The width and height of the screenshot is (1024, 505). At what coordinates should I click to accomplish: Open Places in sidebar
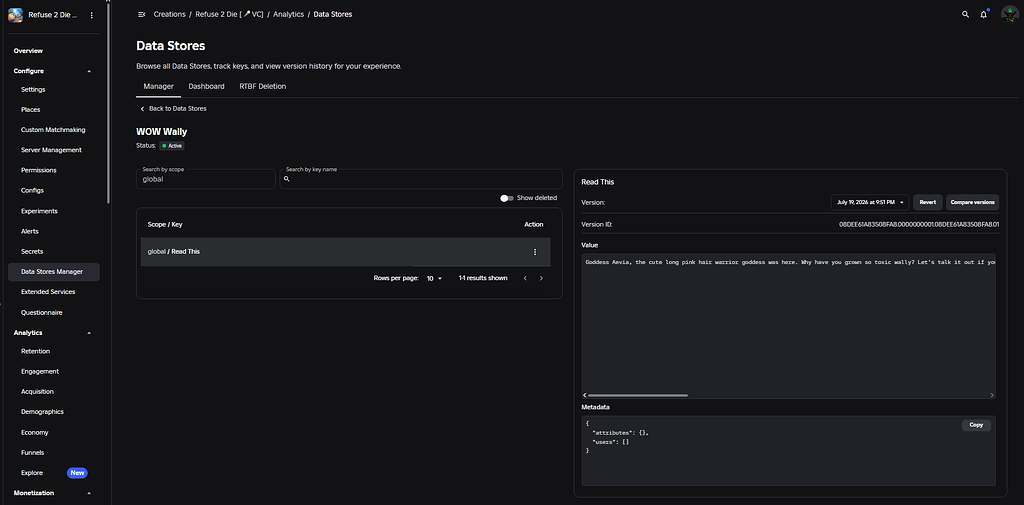31,110
